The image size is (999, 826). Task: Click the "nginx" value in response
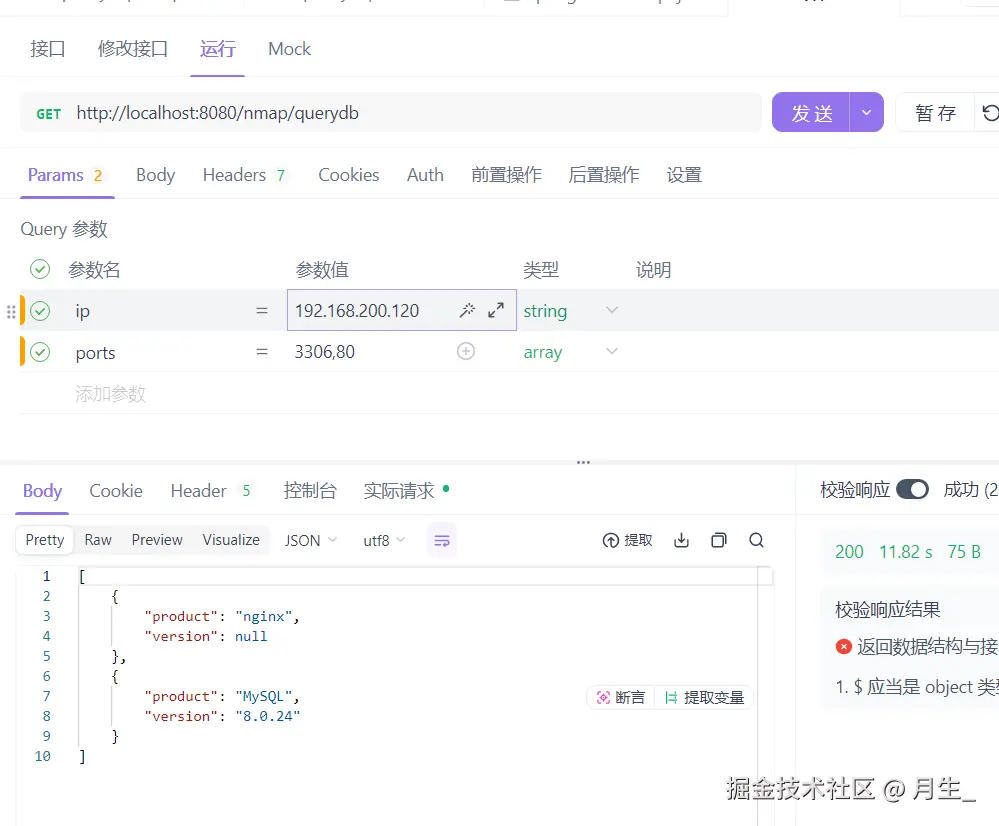click(263, 616)
